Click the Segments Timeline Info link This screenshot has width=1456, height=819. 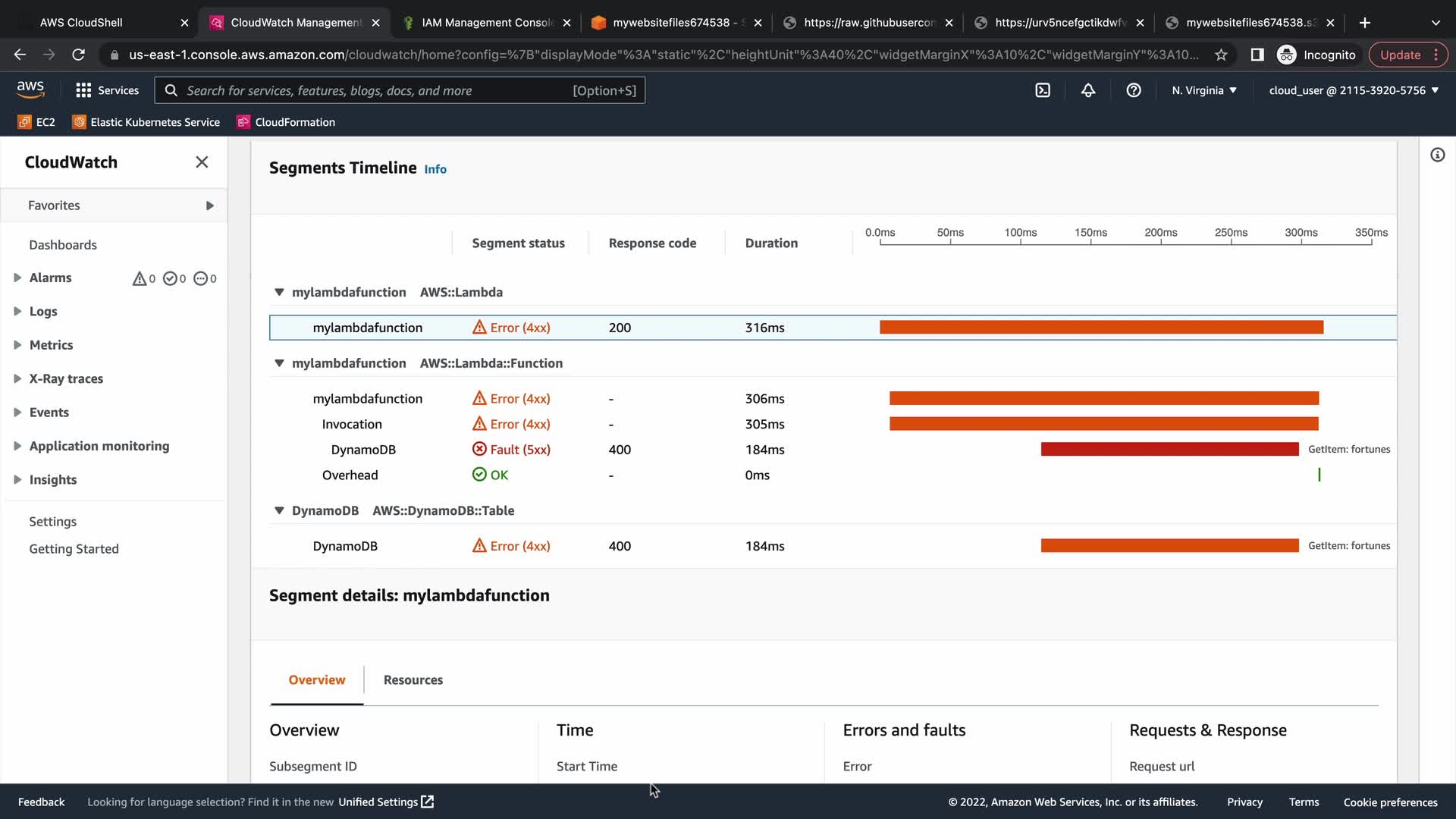[x=435, y=169]
